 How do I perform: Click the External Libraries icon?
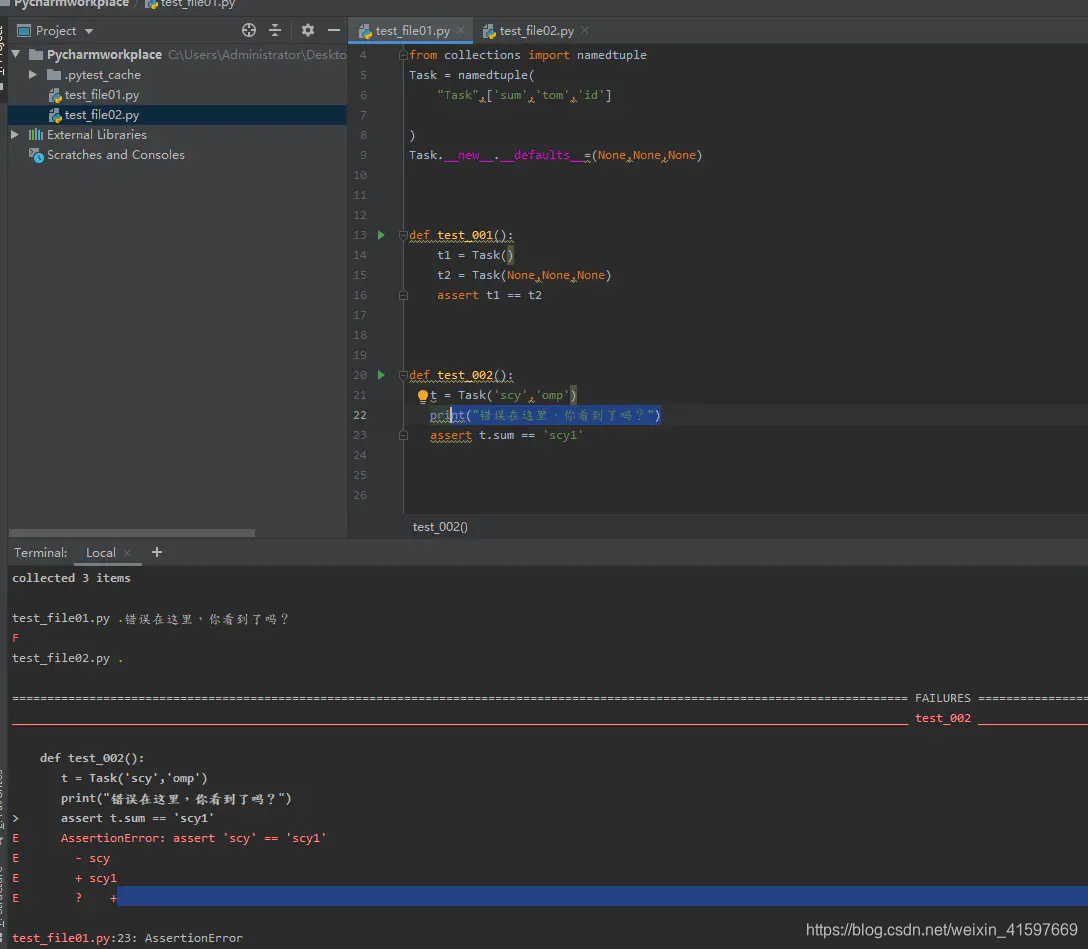(35, 135)
